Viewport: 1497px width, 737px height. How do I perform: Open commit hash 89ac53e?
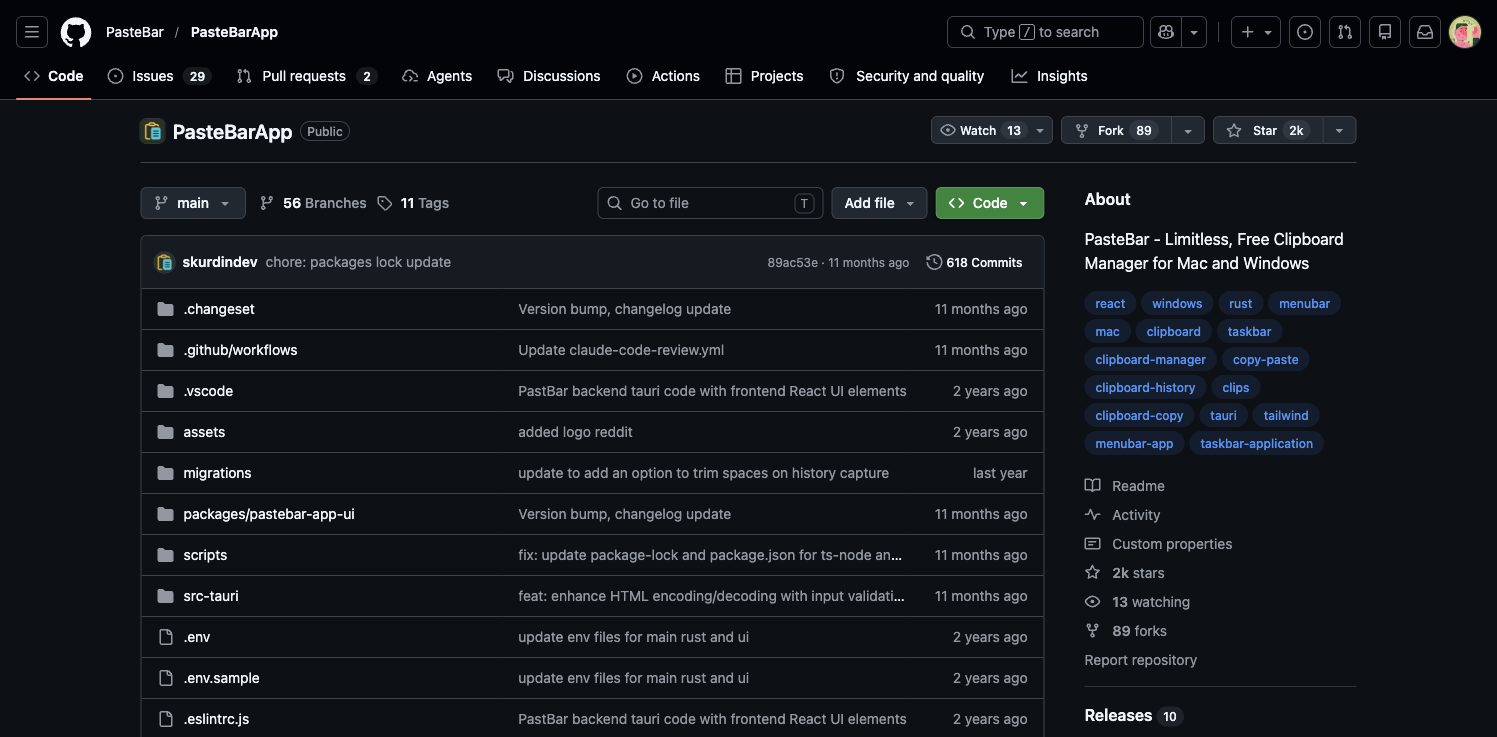[x=793, y=263]
